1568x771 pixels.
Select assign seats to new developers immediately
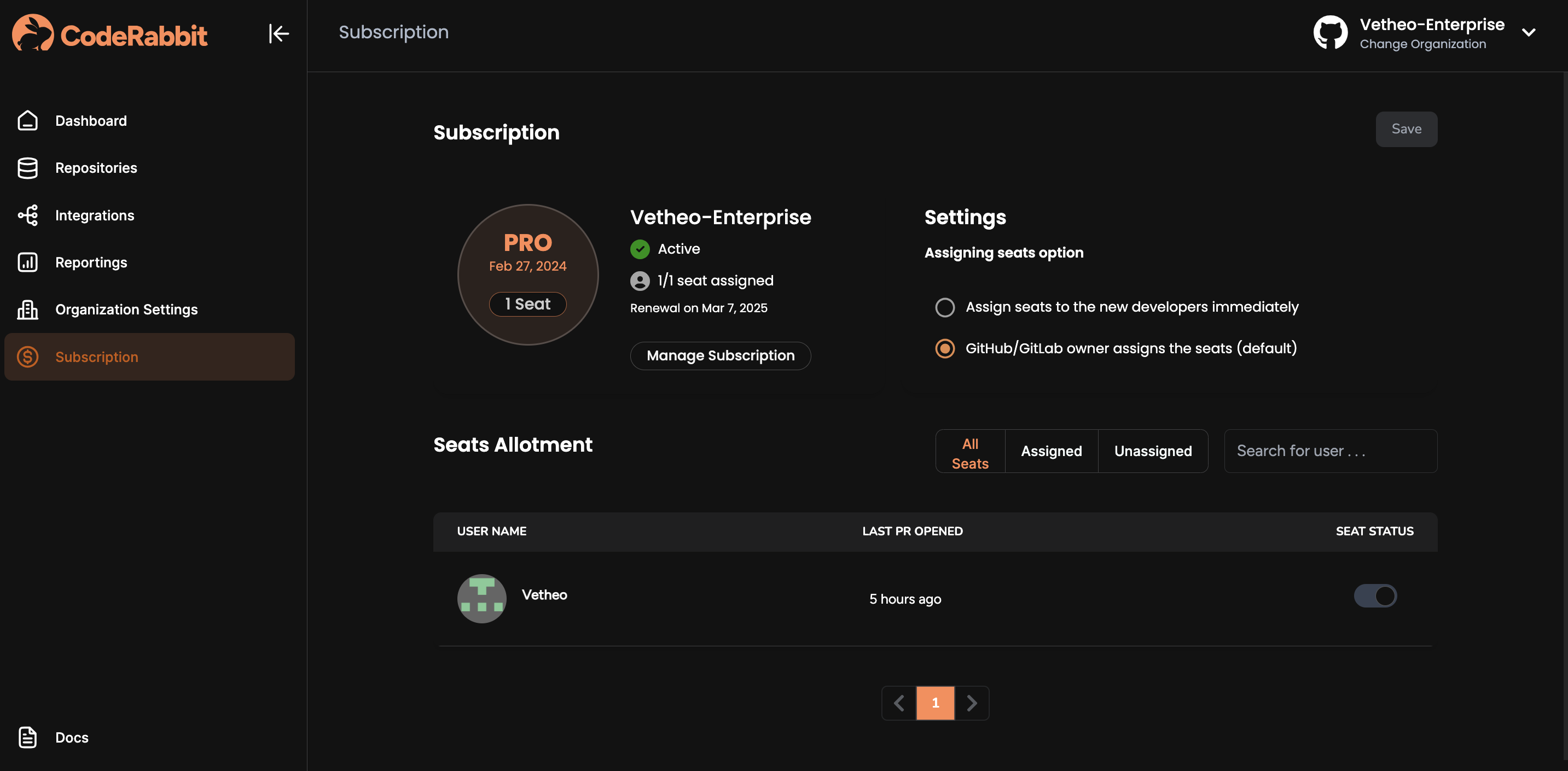945,307
